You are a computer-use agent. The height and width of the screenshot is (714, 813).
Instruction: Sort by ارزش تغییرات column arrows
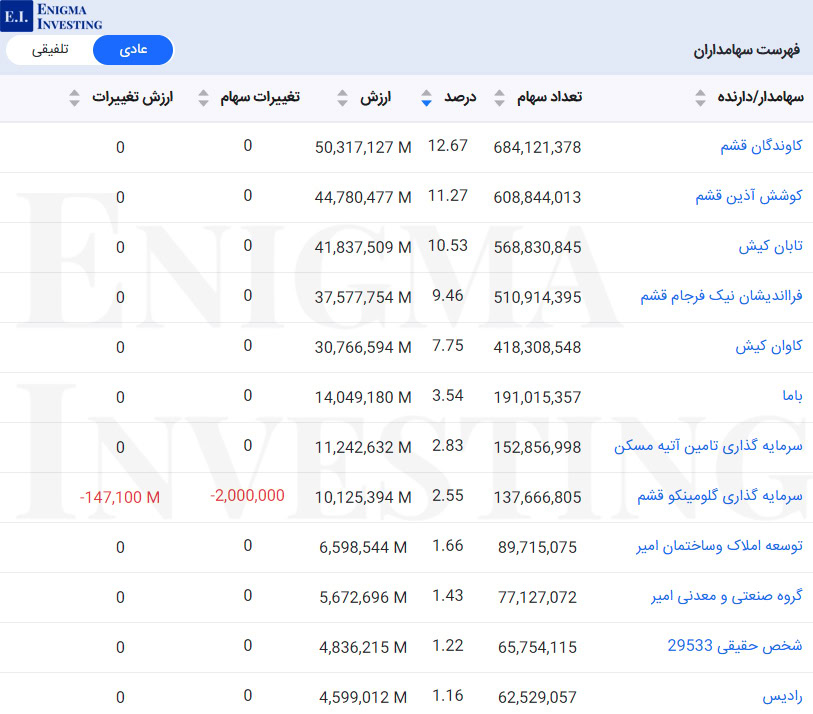pos(75,98)
